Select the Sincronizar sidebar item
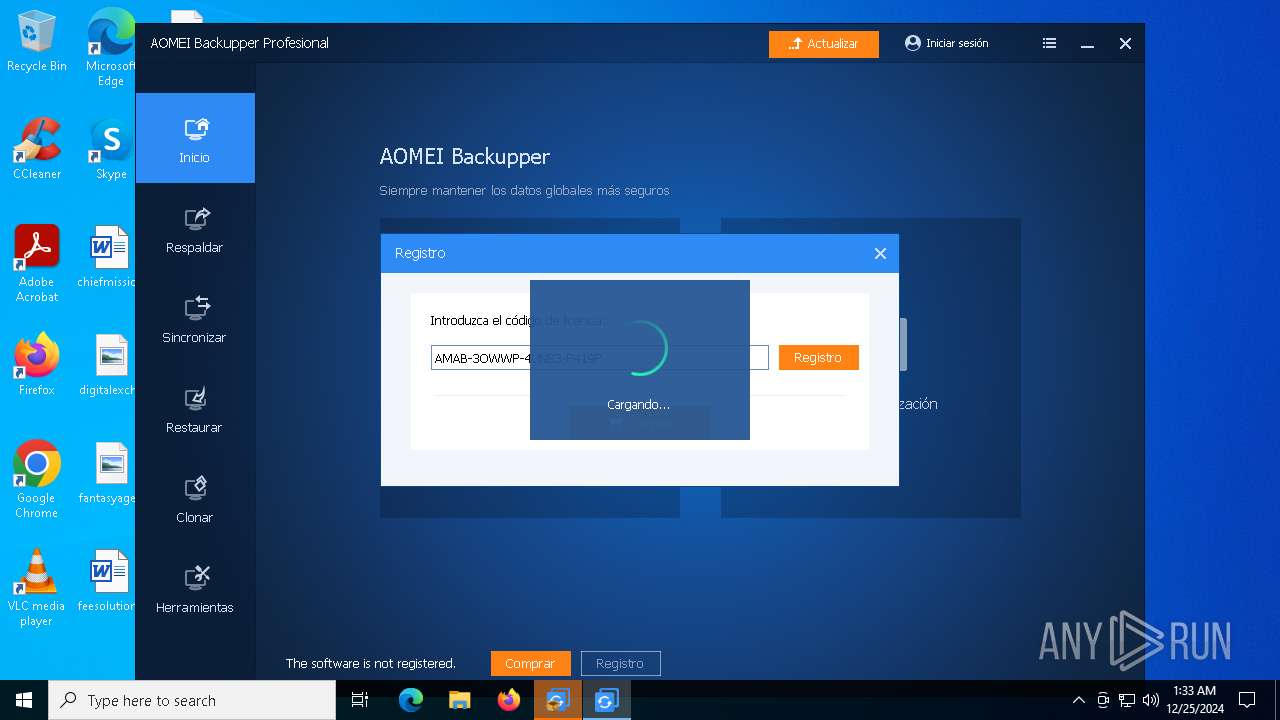Screen dimensions: 1280x720 click(x=195, y=318)
